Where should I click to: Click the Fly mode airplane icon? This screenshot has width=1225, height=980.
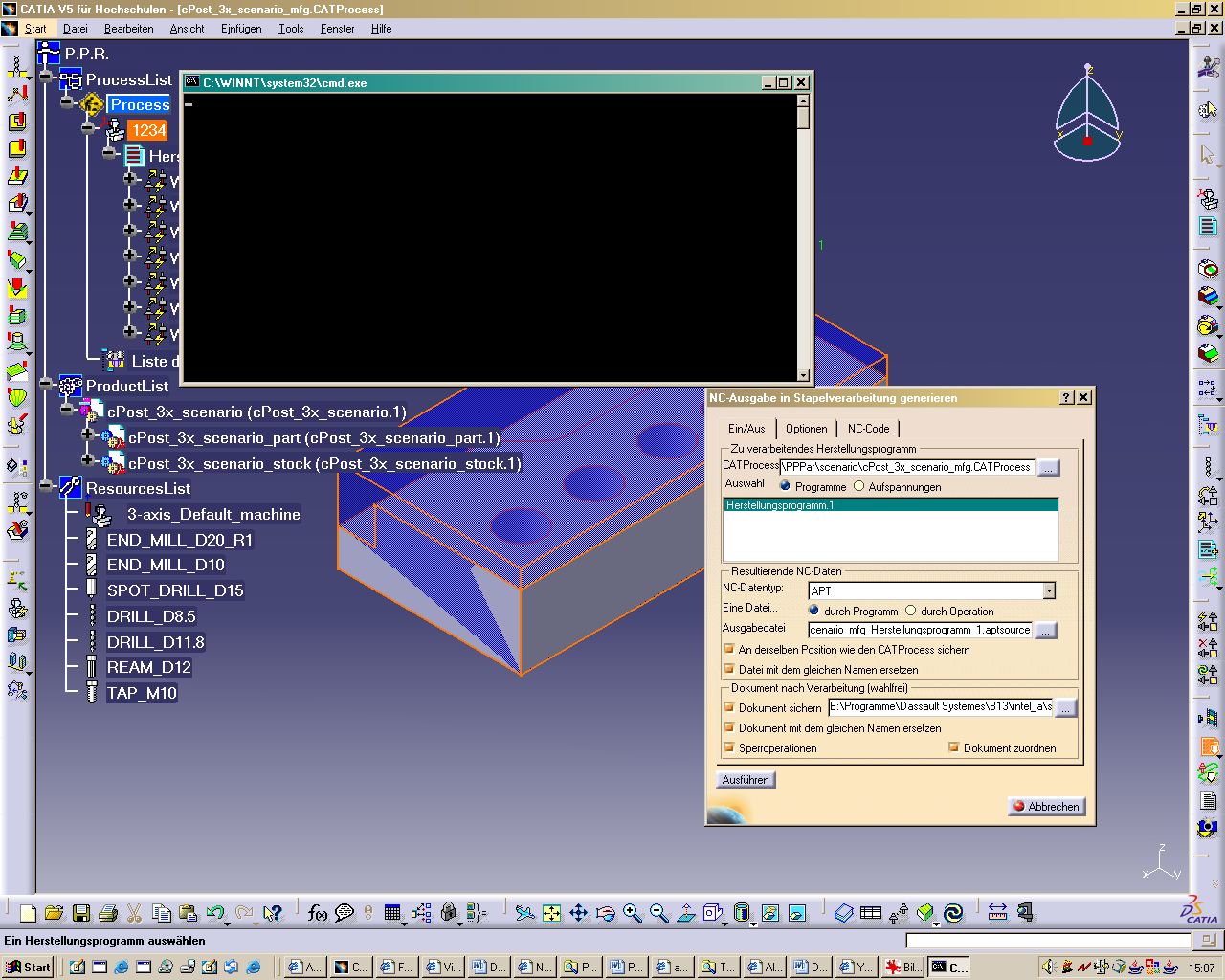click(524, 913)
